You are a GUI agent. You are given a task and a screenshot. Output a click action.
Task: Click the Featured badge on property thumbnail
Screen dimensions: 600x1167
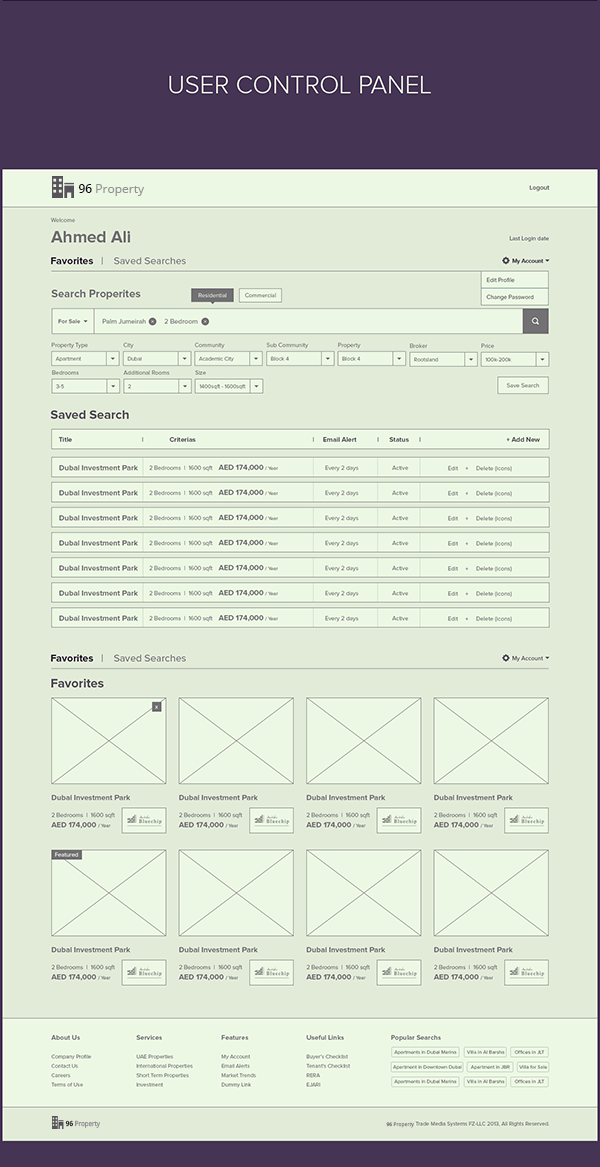pos(66,855)
